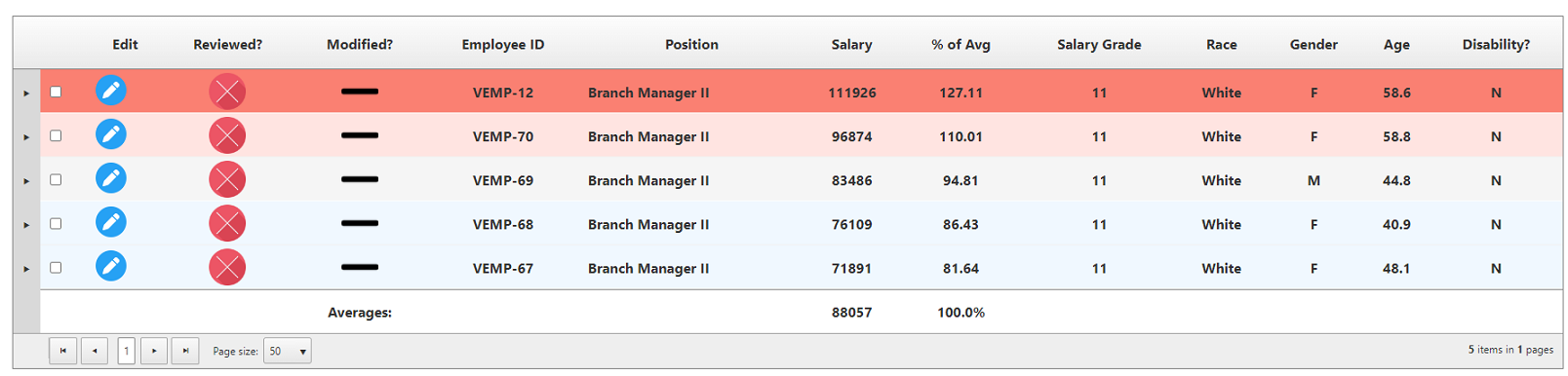Expand the VEMP-12 row details arrow
This screenshot has height=376, width=1568.
[x=26, y=94]
